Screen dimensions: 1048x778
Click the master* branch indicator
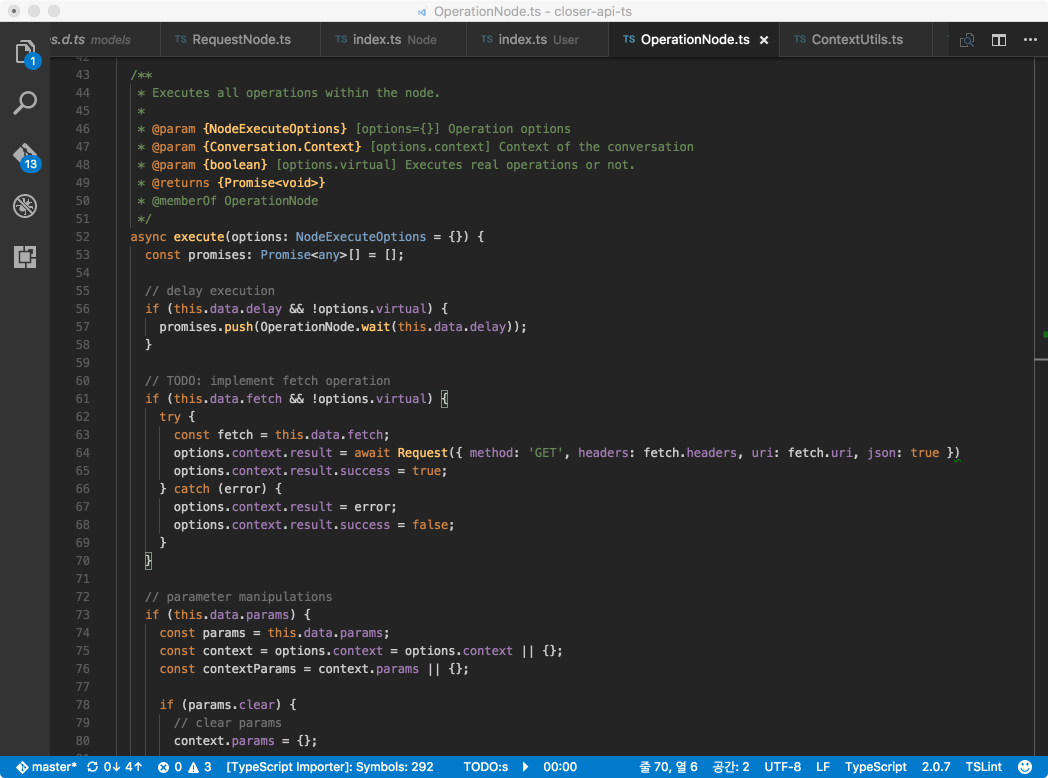click(47, 766)
